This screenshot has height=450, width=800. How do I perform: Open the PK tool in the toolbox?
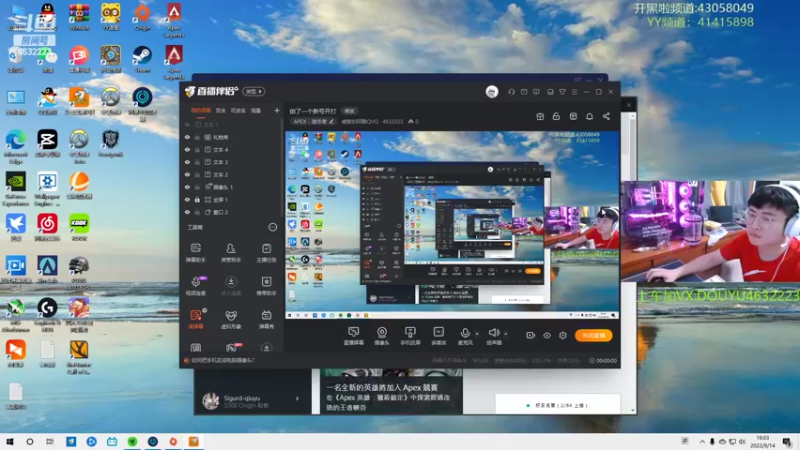(x=232, y=348)
